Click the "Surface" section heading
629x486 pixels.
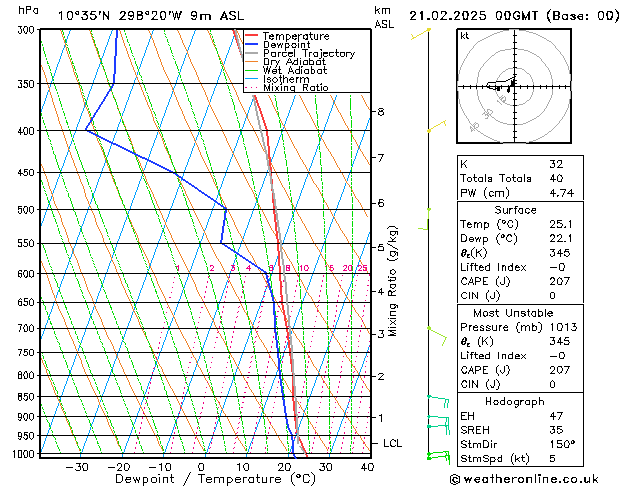(x=515, y=210)
